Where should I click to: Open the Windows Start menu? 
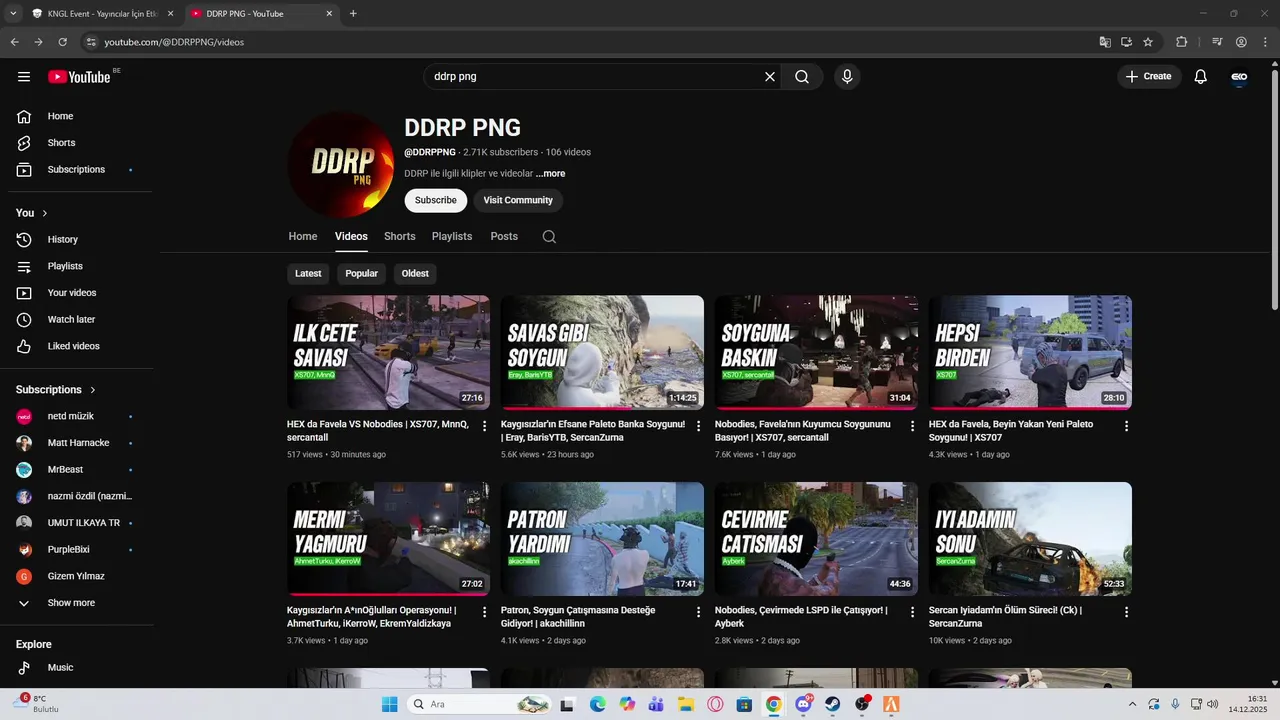[389, 704]
